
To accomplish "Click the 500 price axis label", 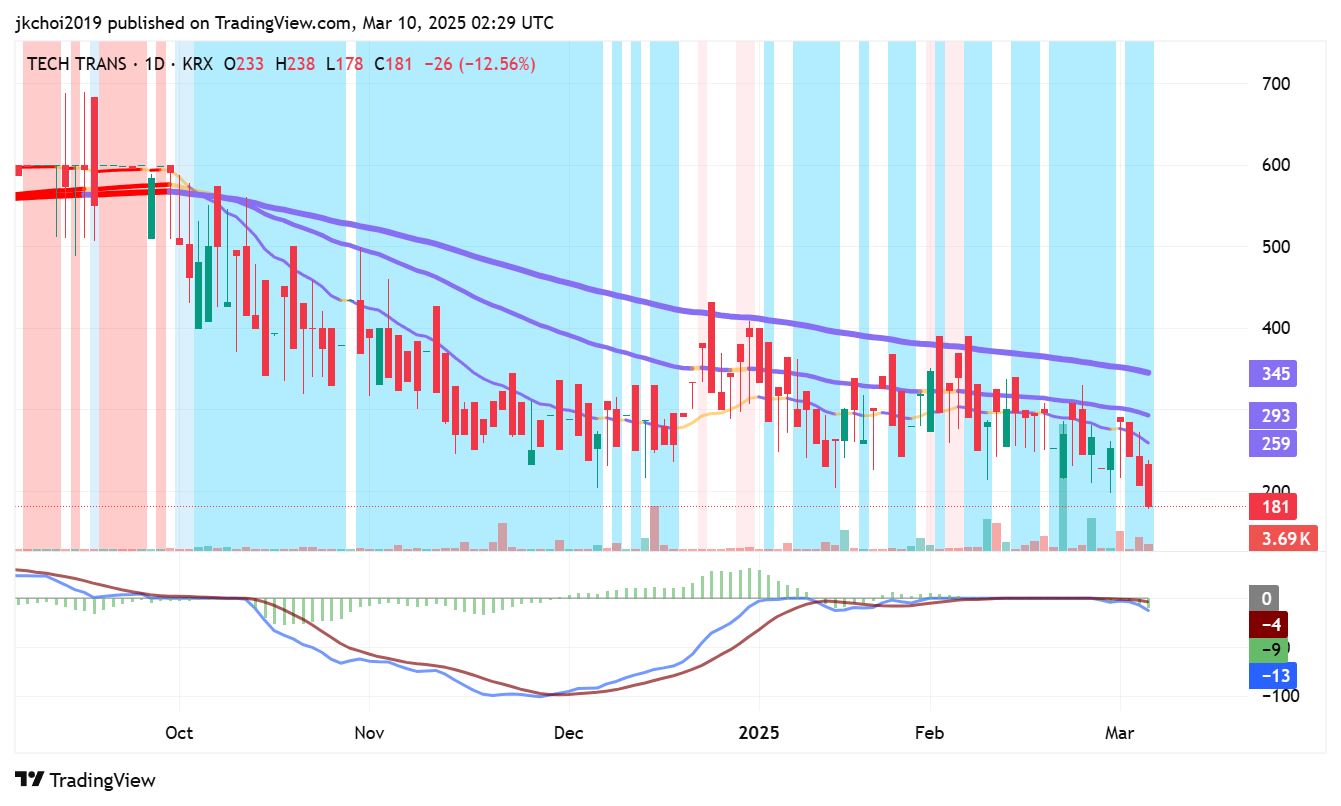I will [1275, 247].
